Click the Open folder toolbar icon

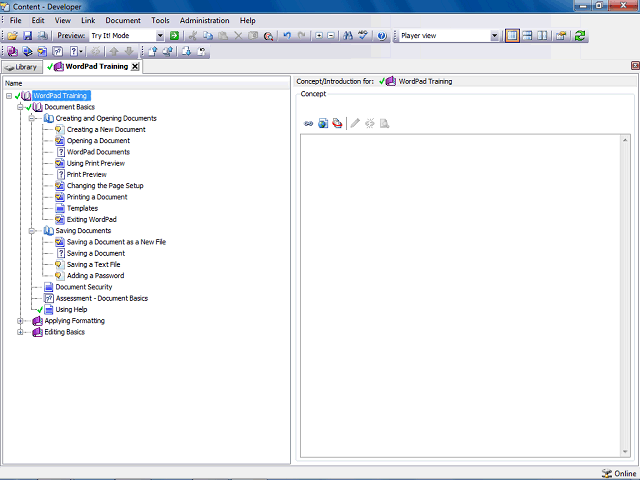(x=12, y=36)
